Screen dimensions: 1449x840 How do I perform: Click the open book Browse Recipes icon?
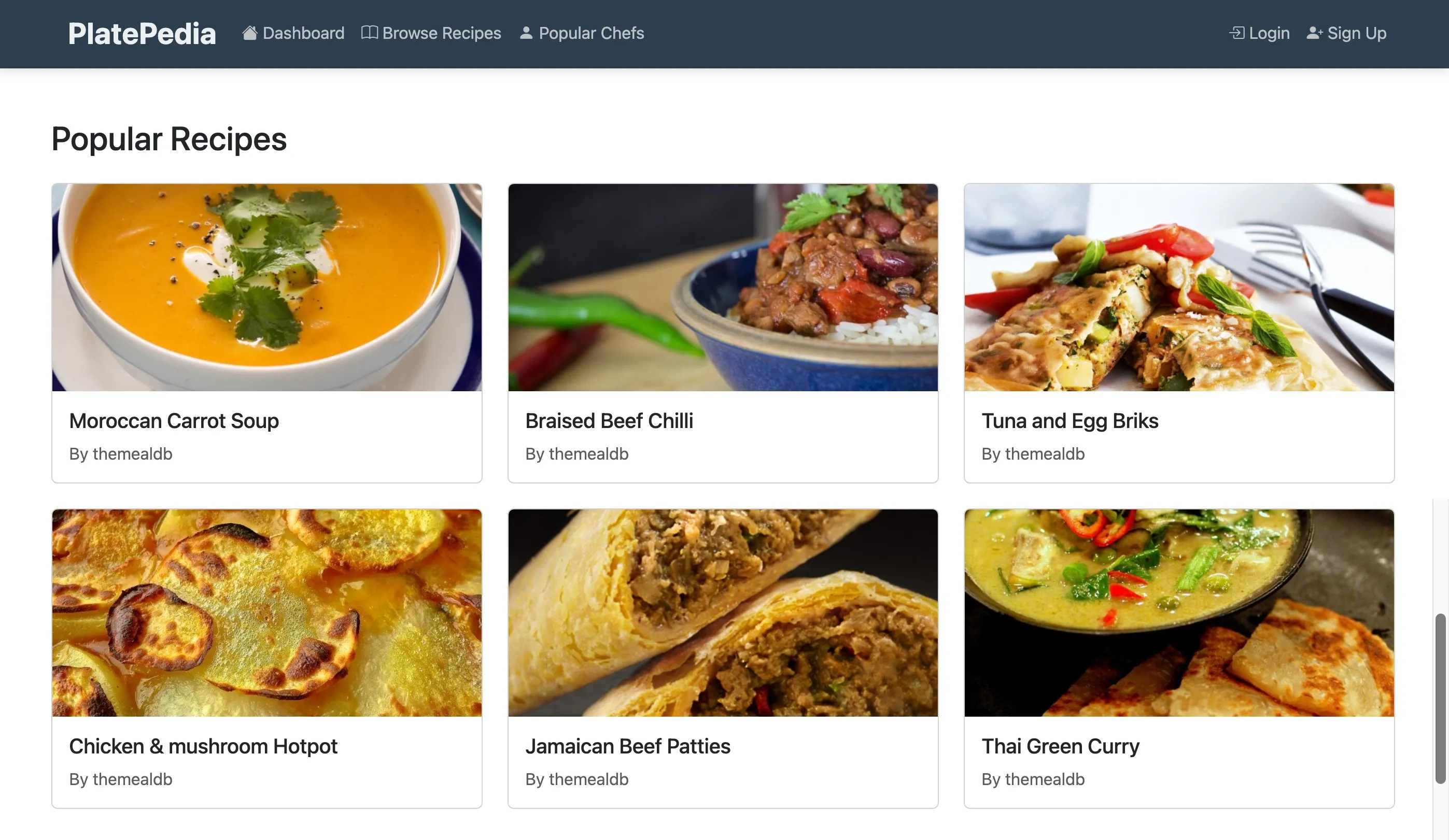pos(369,33)
